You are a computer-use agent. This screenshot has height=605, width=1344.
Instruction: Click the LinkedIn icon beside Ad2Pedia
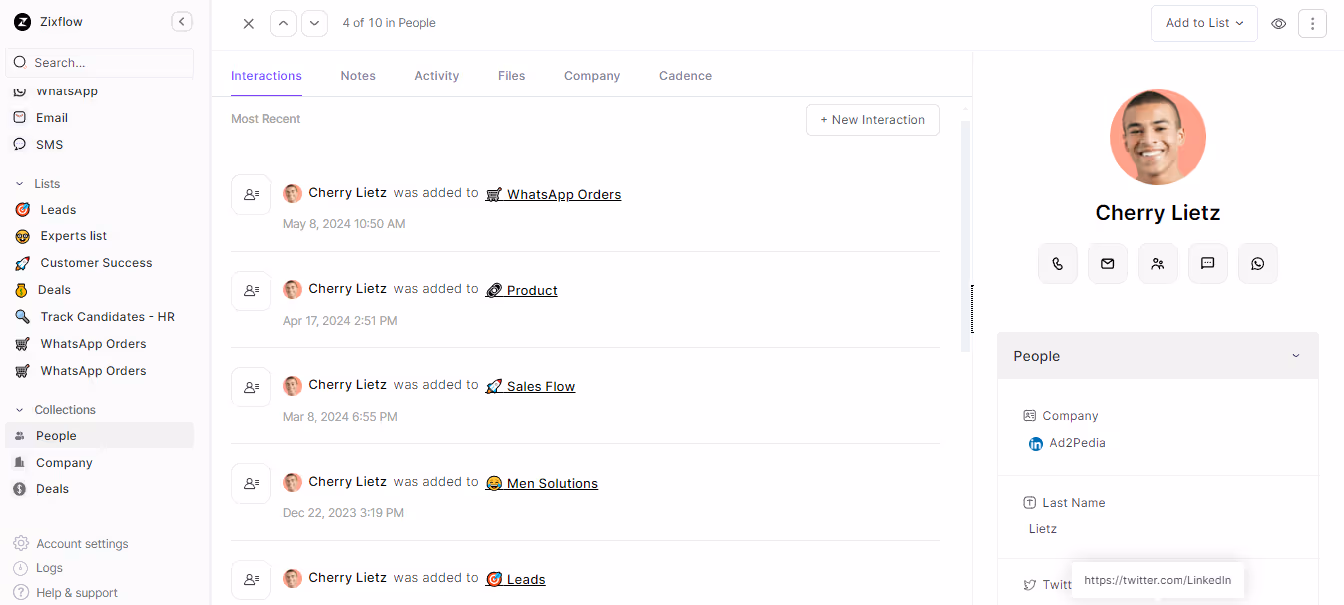coord(1036,444)
